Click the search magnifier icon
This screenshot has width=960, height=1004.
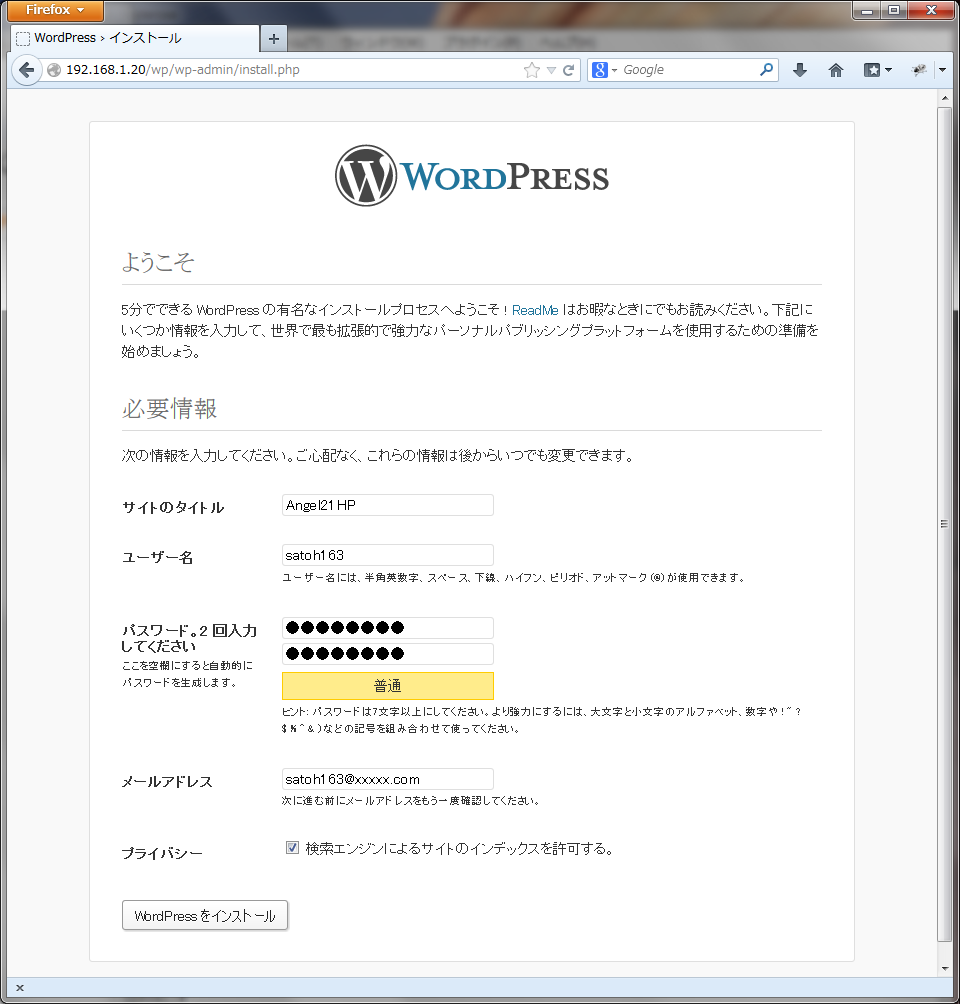pyautogui.click(x=766, y=70)
